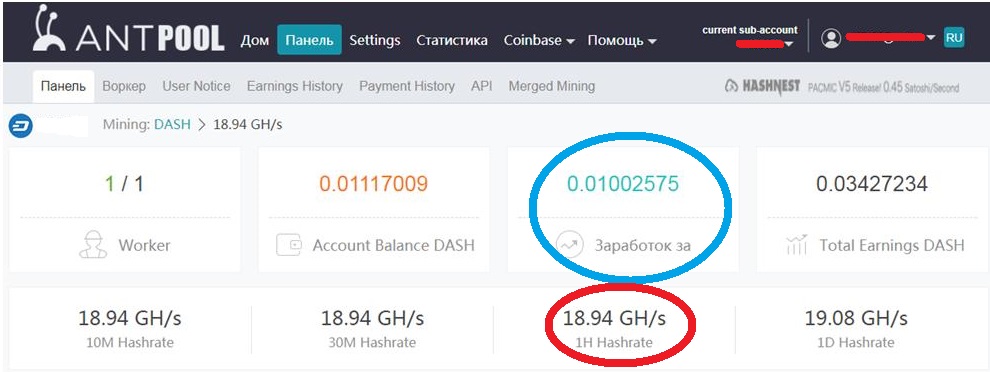
Task: Click the user profile avatar icon
Action: (832, 38)
